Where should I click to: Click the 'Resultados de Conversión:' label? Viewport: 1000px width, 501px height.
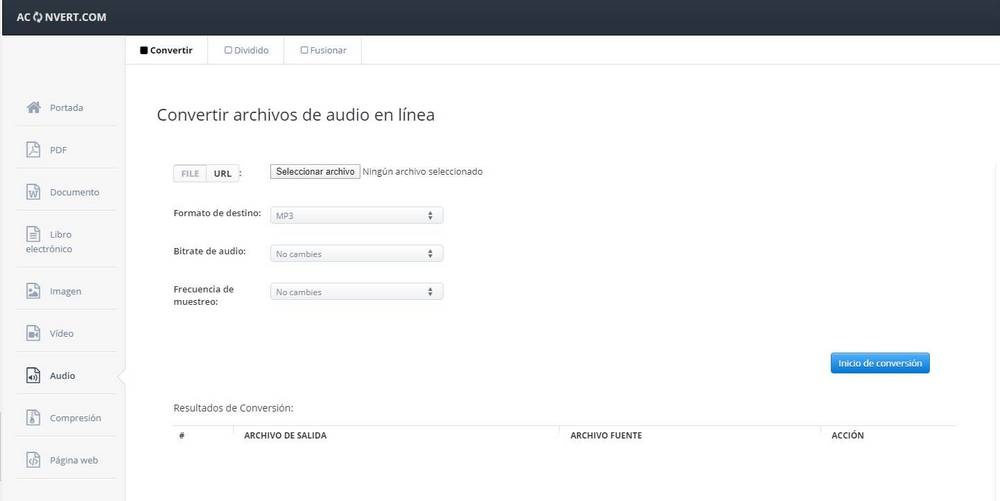click(233, 408)
